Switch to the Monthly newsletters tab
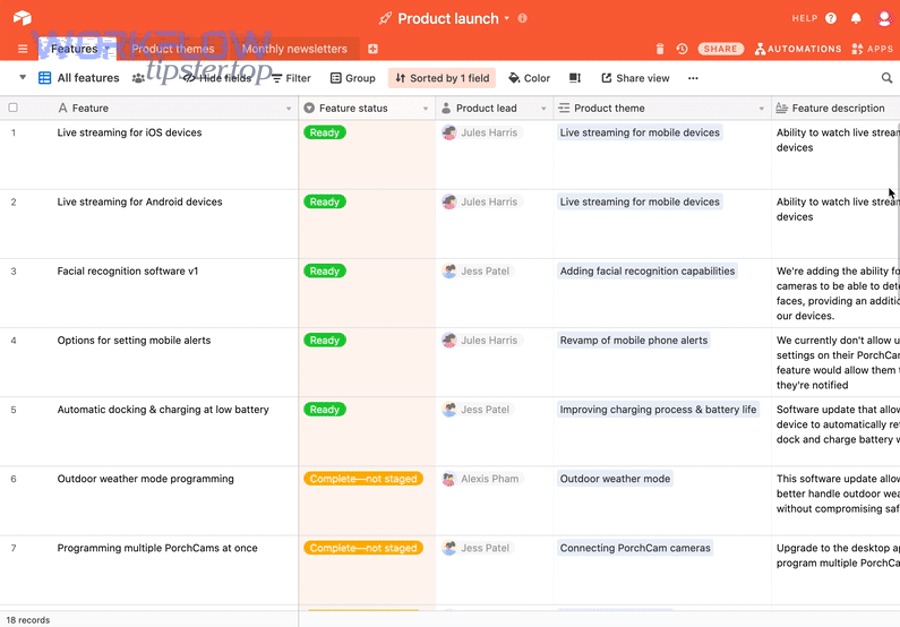 [x=294, y=49]
